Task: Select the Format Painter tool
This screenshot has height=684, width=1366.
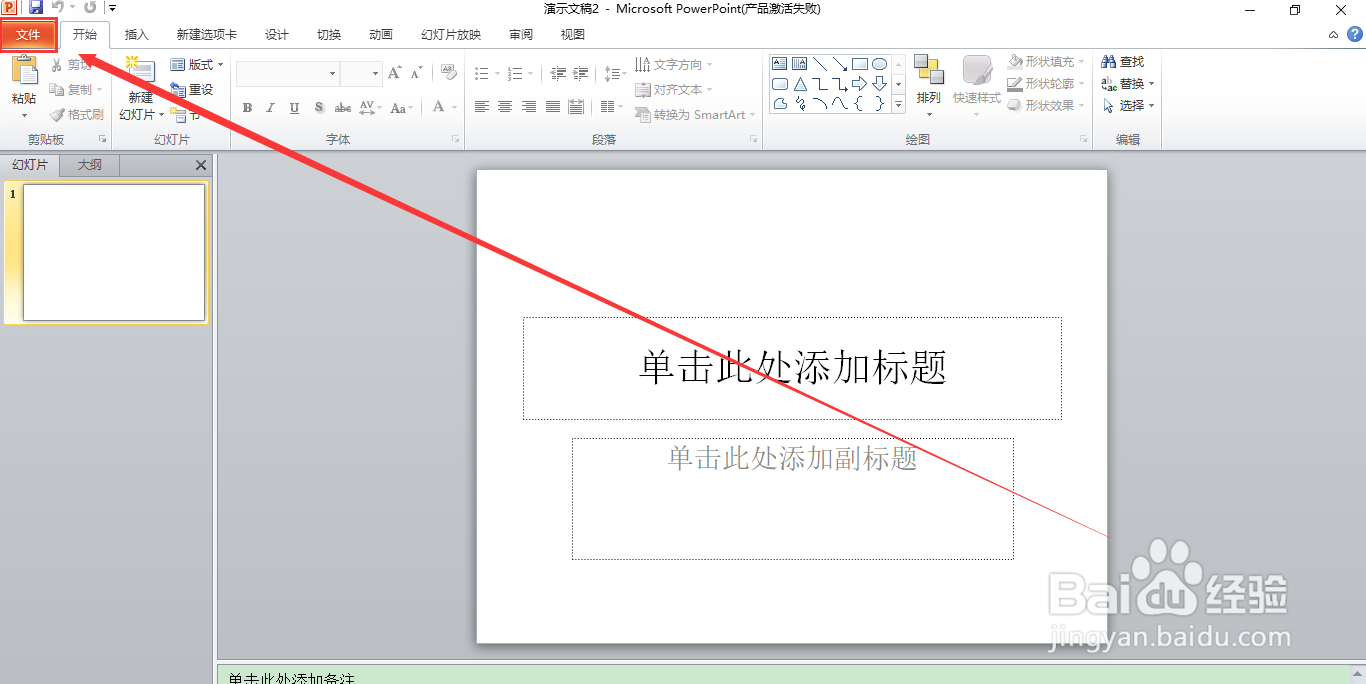Action: pyautogui.click(x=76, y=114)
